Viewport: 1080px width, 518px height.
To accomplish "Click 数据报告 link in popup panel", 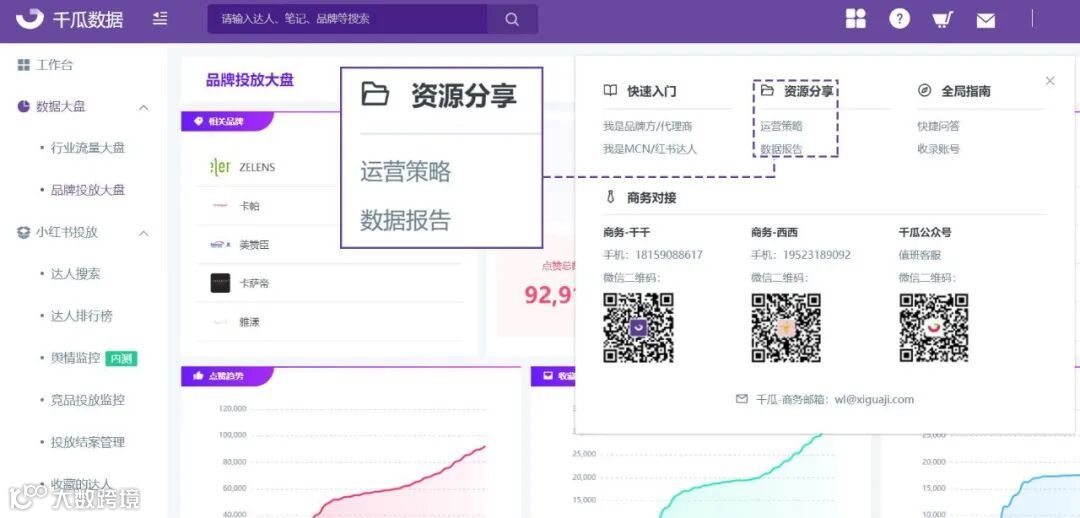I will [781, 149].
